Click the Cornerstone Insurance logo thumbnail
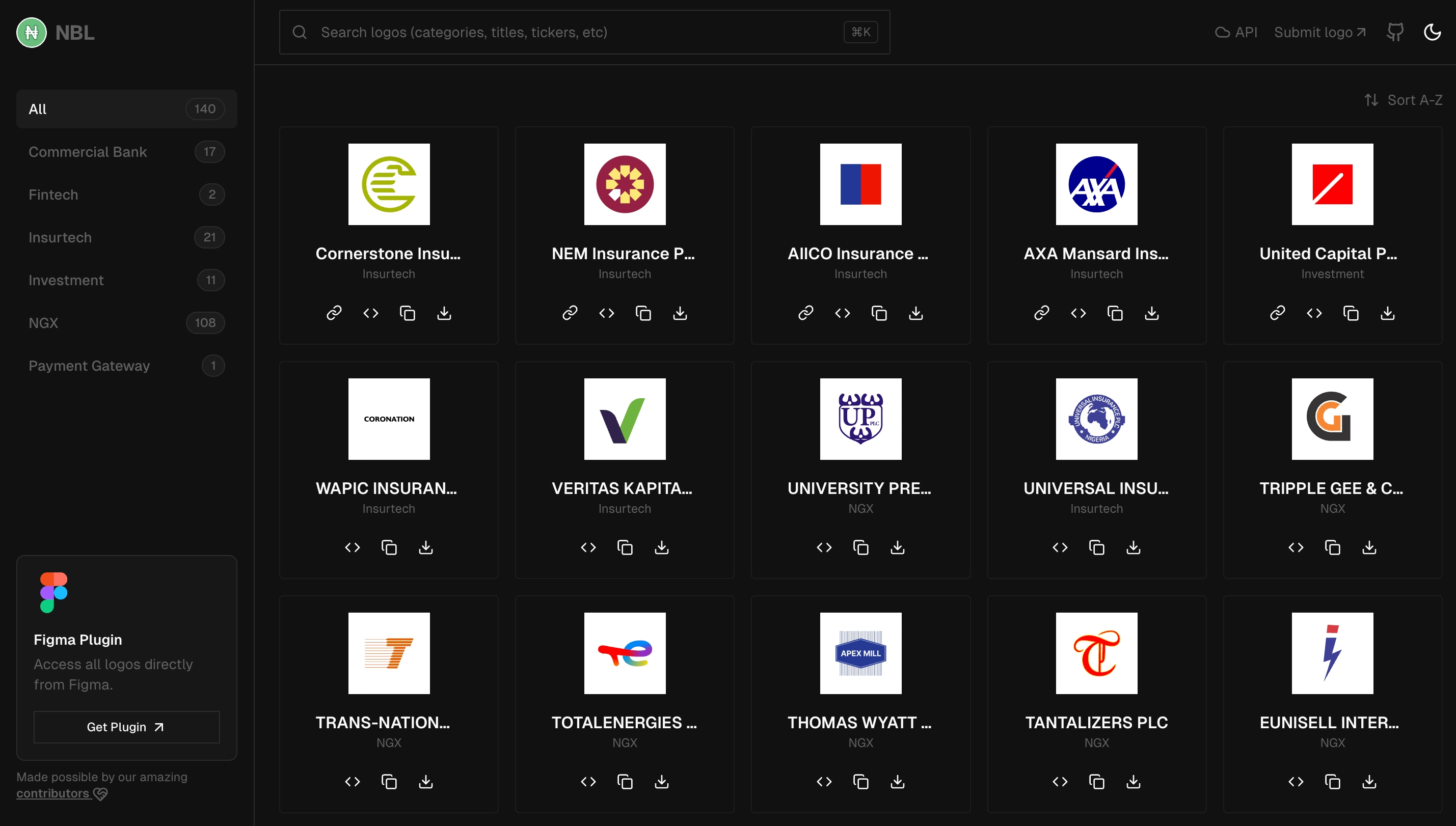The height and width of the screenshot is (826, 1456). pos(389,184)
